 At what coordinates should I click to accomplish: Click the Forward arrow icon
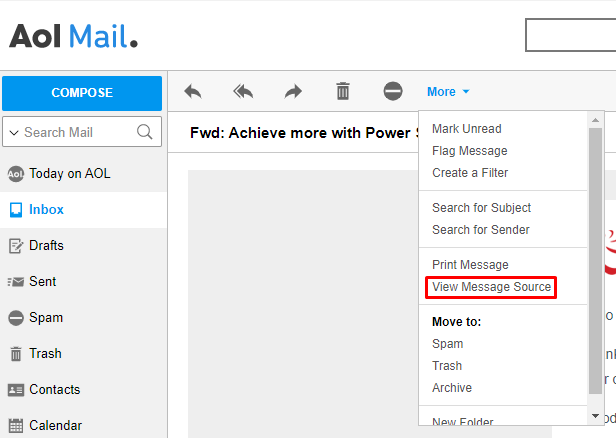[293, 92]
